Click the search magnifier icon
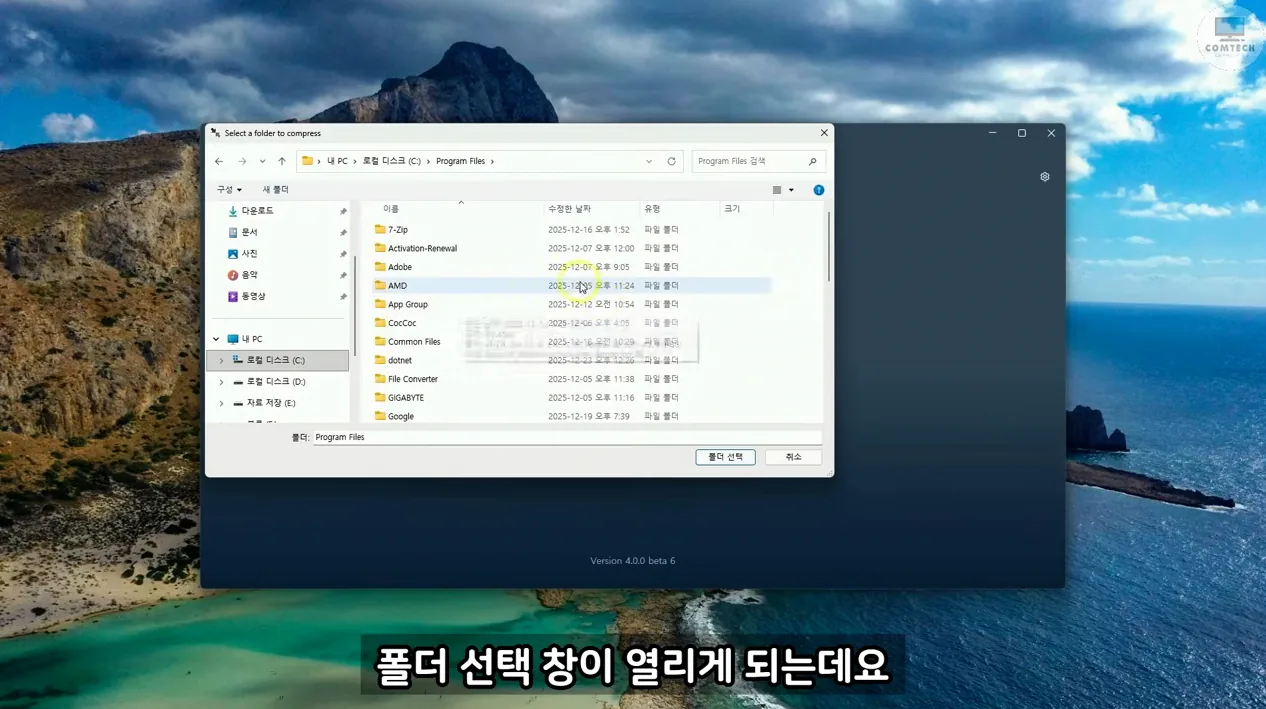Screen dimensions: 1266x709 point(813,161)
